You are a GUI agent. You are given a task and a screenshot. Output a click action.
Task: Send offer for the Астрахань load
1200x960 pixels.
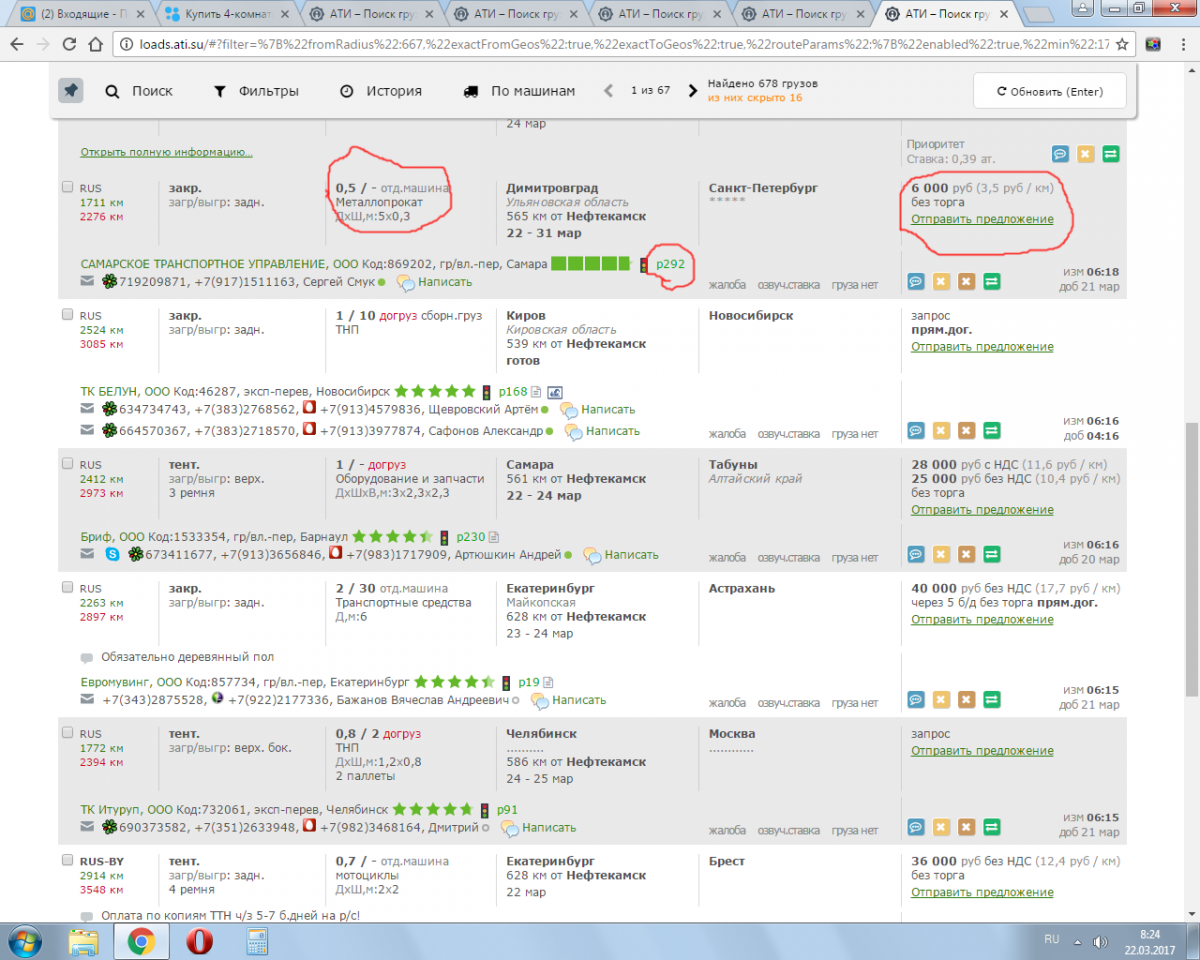coord(982,619)
